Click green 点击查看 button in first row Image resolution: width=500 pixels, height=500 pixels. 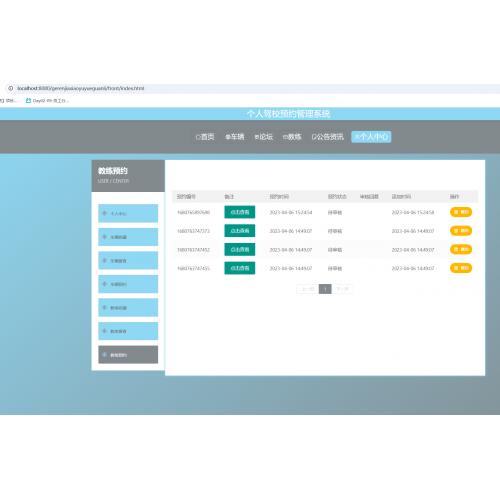click(x=240, y=212)
